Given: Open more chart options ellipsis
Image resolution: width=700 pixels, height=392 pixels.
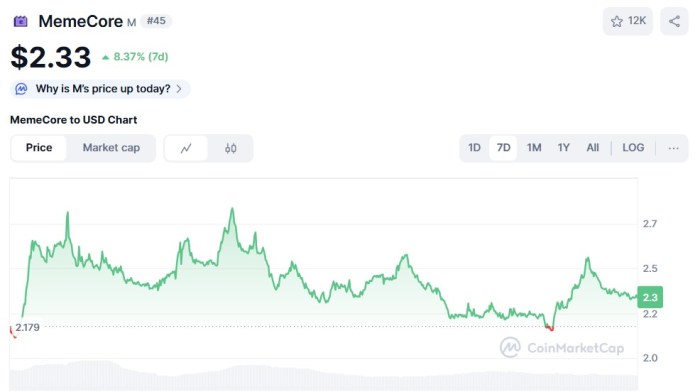Looking at the screenshot, I should pyautogui.click(x=673, y=148).
